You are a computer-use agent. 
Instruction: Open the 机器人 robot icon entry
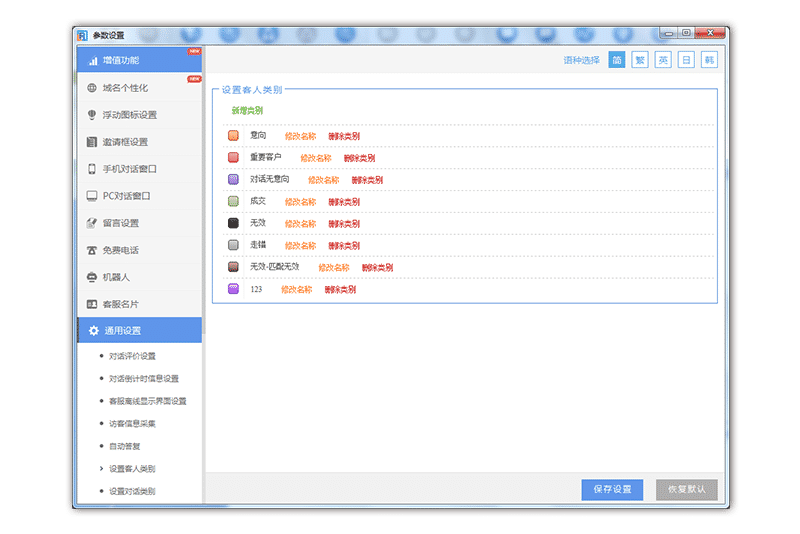pos(93,277)
